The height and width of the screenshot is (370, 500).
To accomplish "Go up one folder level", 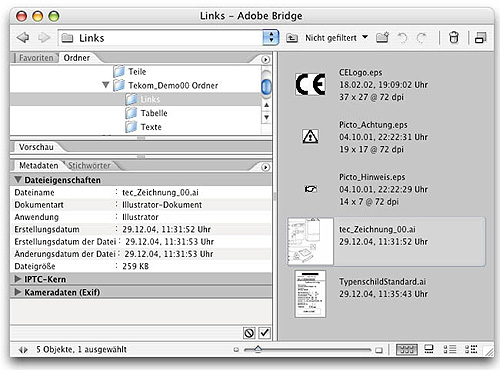I will [x=292, y=38].
